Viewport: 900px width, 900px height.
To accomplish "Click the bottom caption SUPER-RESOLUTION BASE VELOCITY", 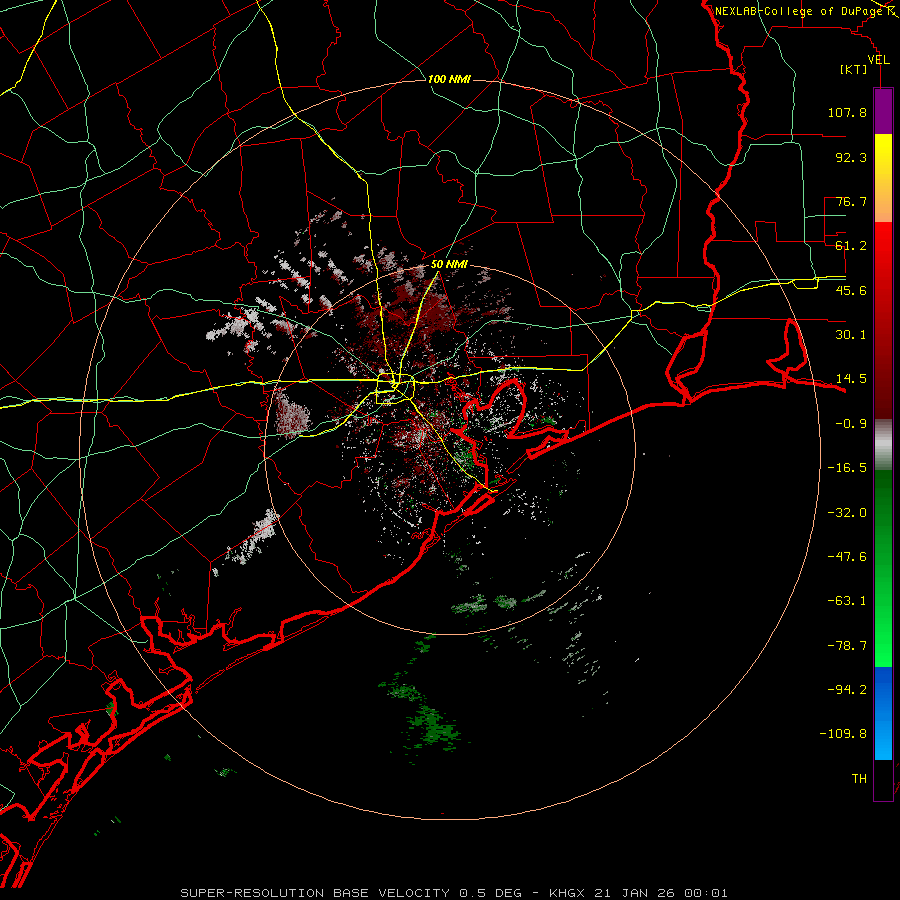I will click(315, 893).
